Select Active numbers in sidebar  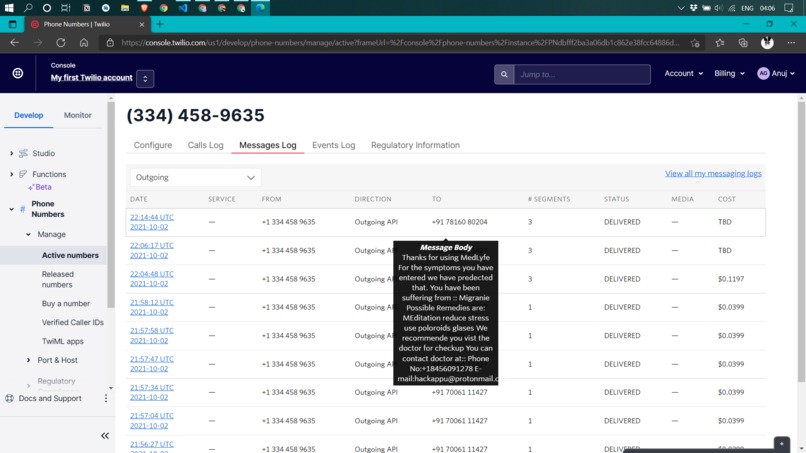[70, 255]
